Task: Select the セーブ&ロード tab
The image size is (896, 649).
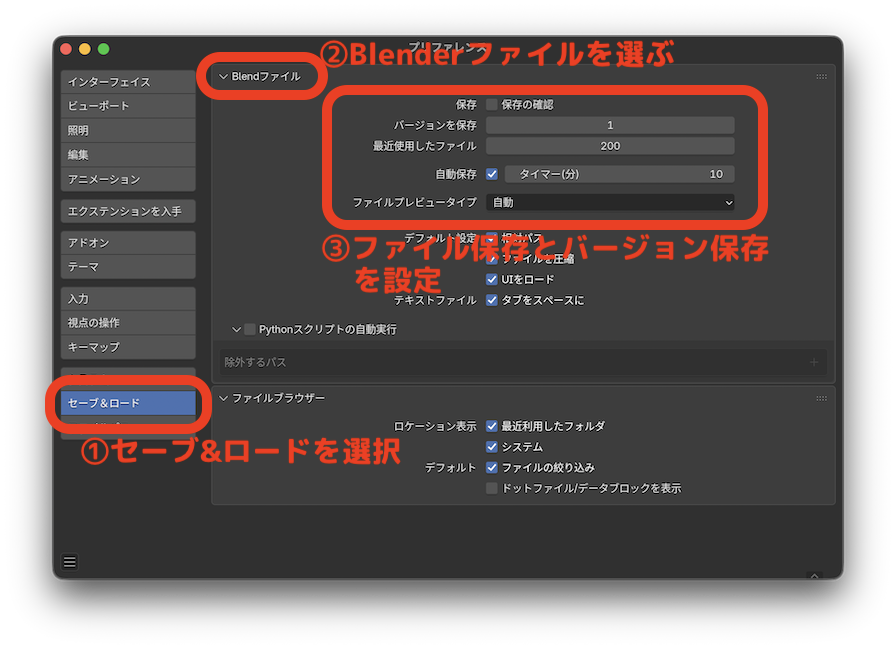Action: pyautogui.click(x=128, y=403)
